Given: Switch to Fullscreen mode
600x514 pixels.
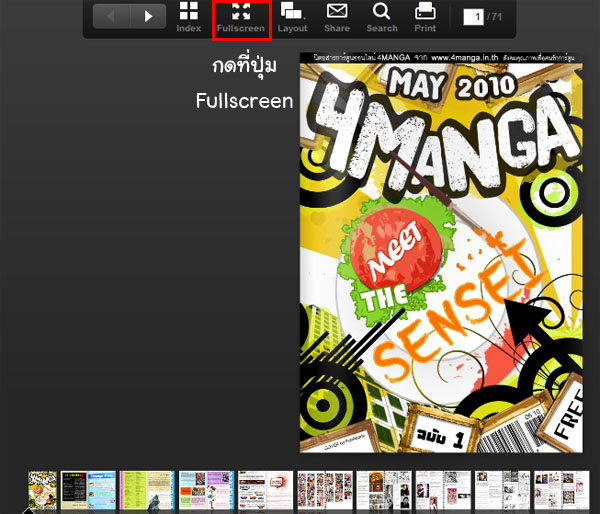Looking at the screenshot, I should [241, 17].
